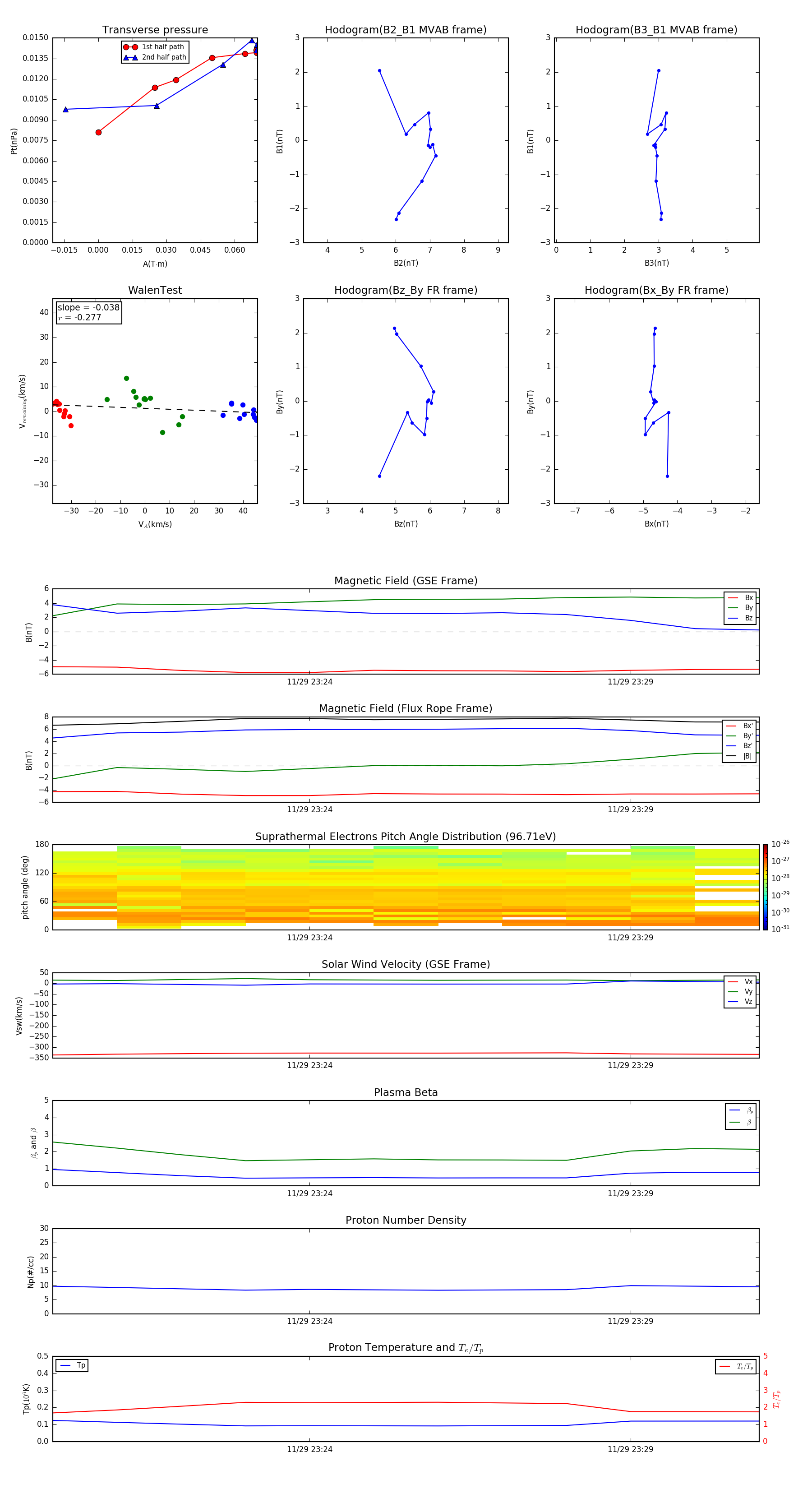Click the "Hodogram(B2_B1 MVAB frame)" title

406,29
